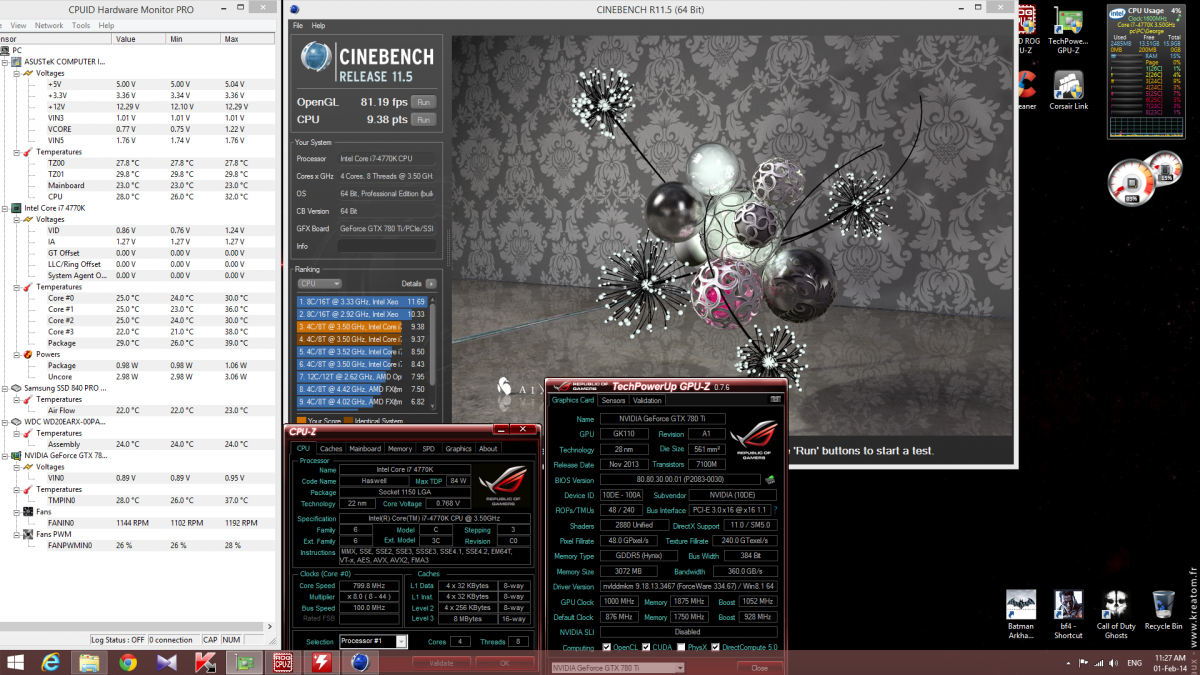Click the Cinebench logo sphere
This screenshot has height=675, width=1200.
point(316,58)
